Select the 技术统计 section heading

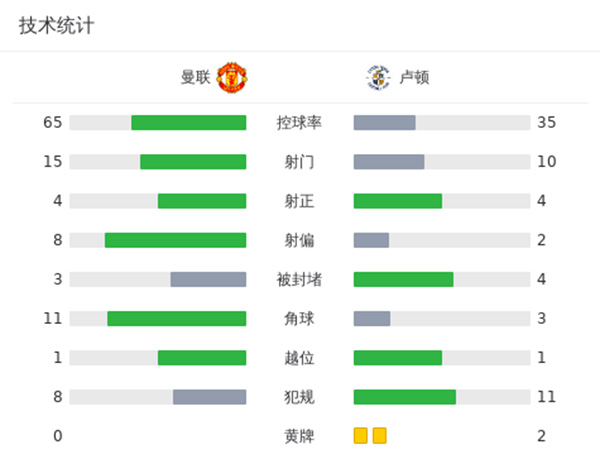tap(56, 26)
